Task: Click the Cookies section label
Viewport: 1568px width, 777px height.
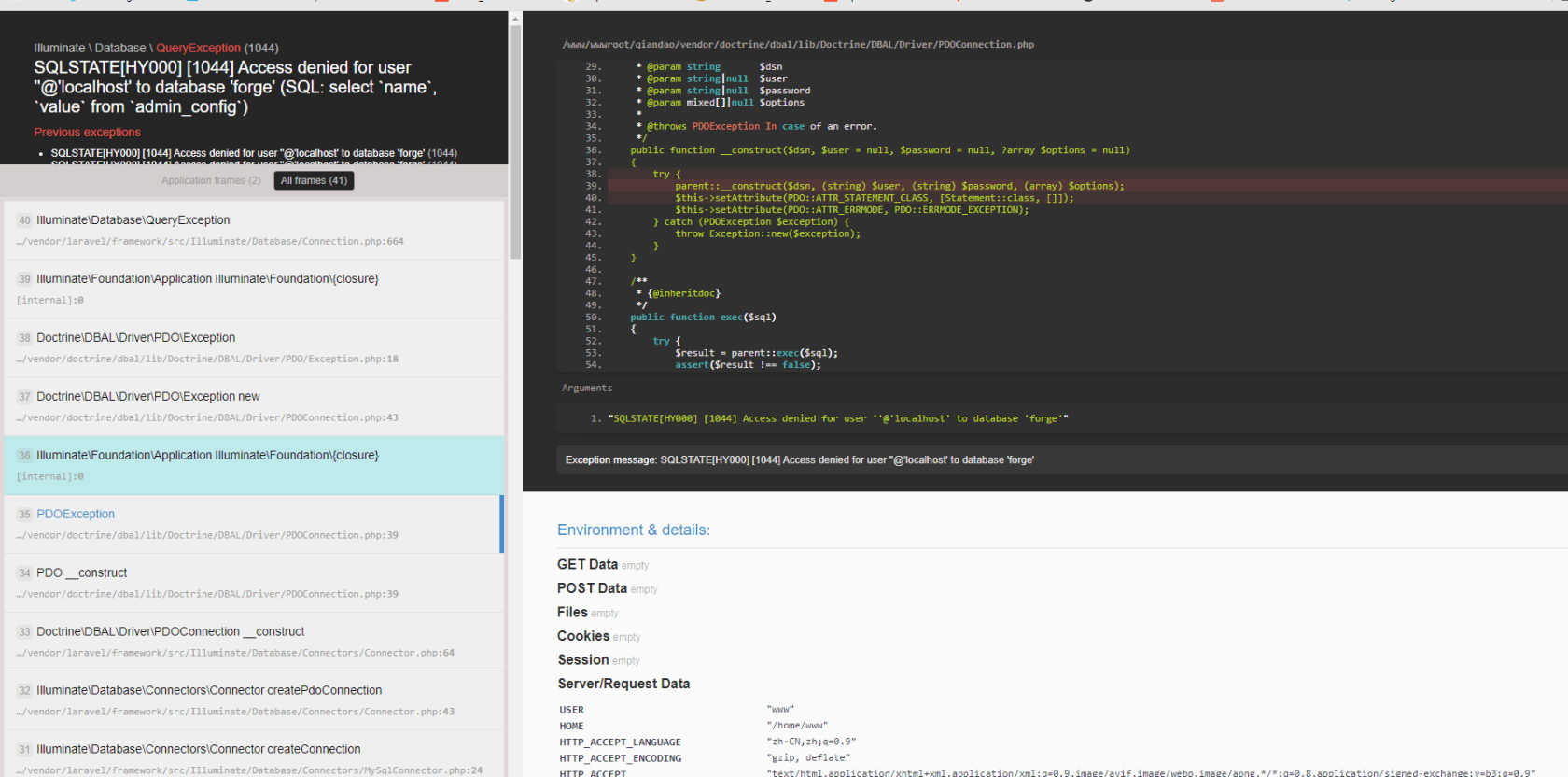Action: click(583, 636)
